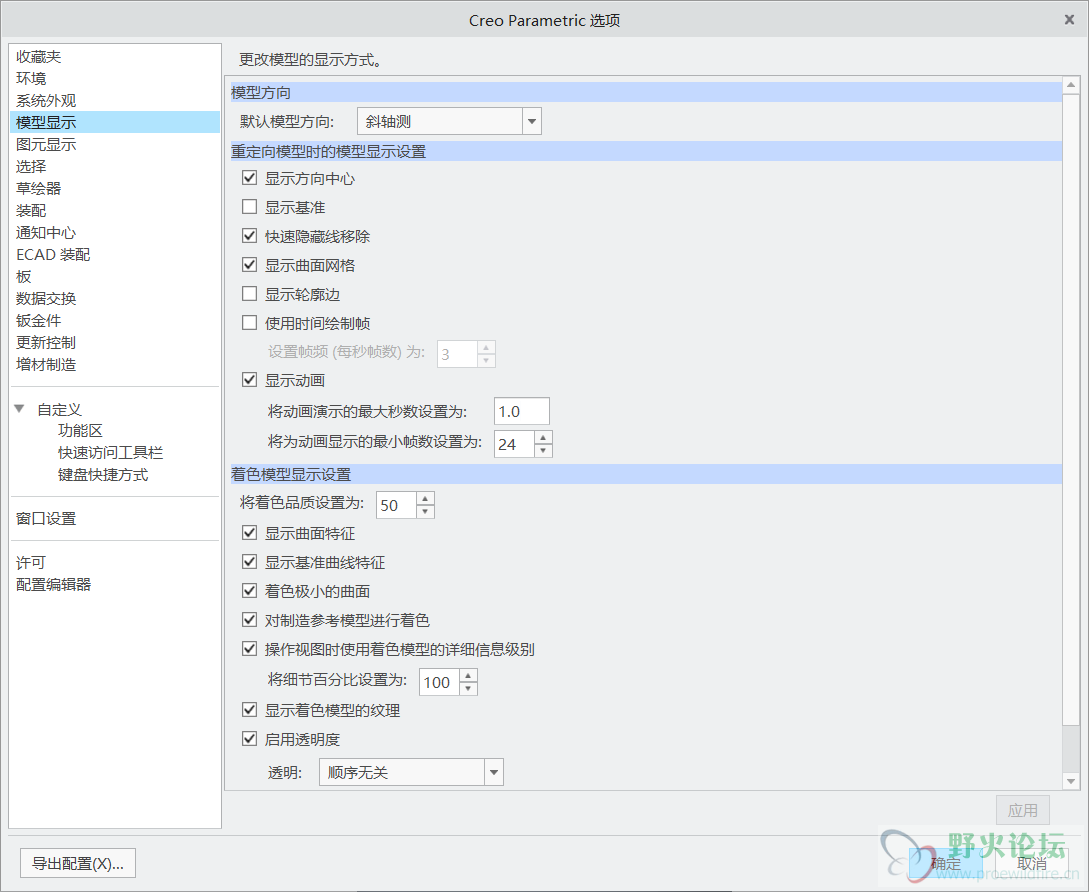1089x892 pixels.
Task: Toggle 快速隐藏线移除 checkbox
Action: pyautogui.click(x=249, y=236)
